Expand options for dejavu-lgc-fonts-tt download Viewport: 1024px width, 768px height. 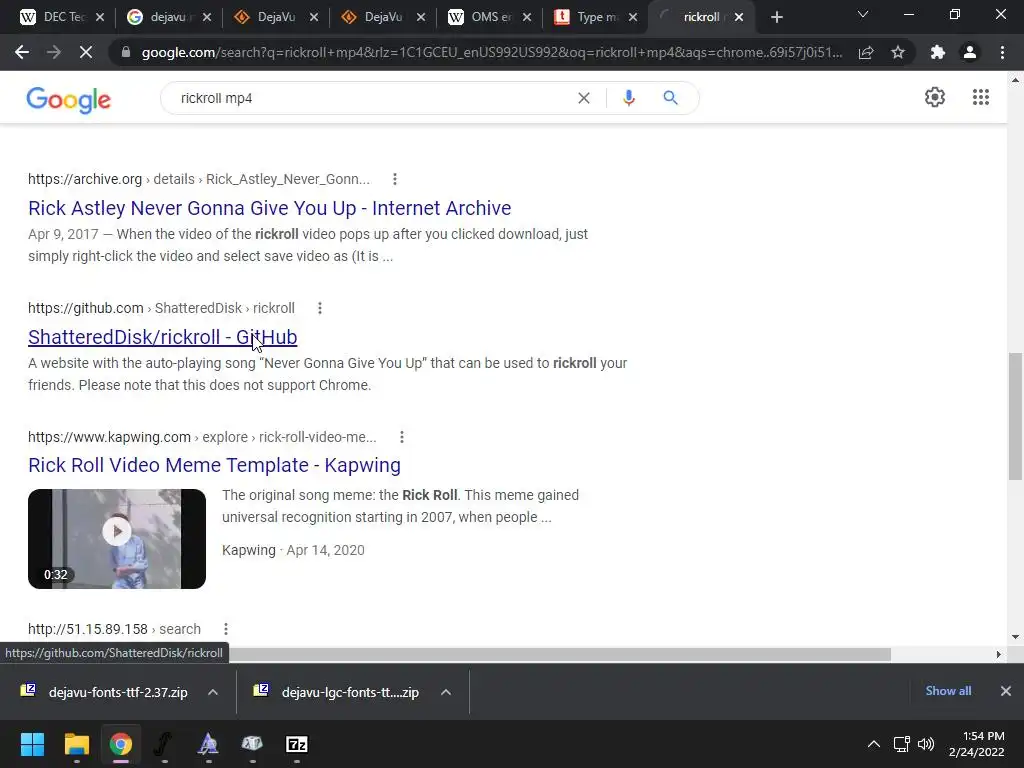pos(445,692)
